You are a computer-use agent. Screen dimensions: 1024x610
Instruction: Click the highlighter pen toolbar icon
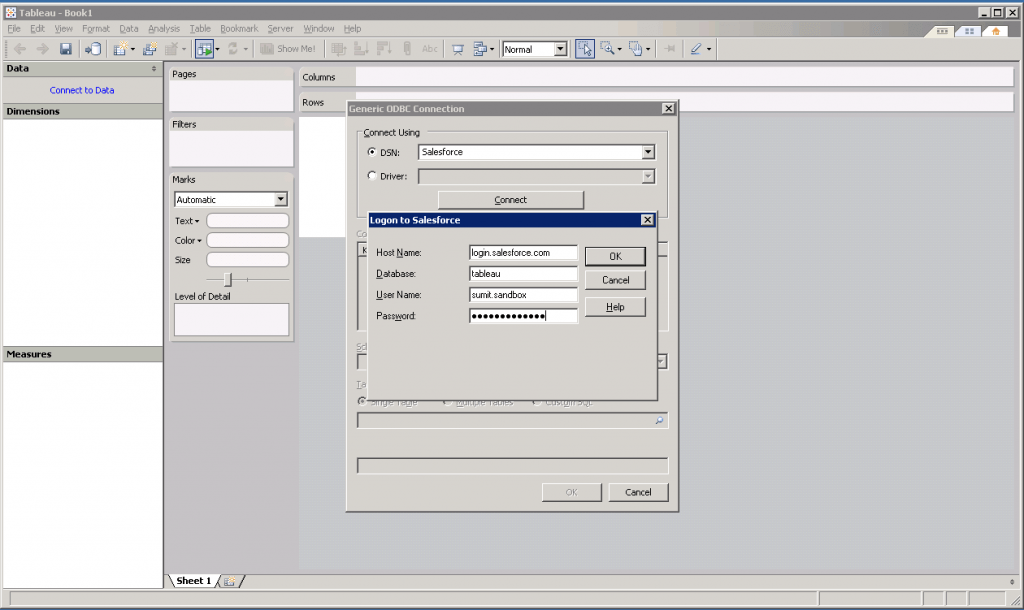point(696,49)
